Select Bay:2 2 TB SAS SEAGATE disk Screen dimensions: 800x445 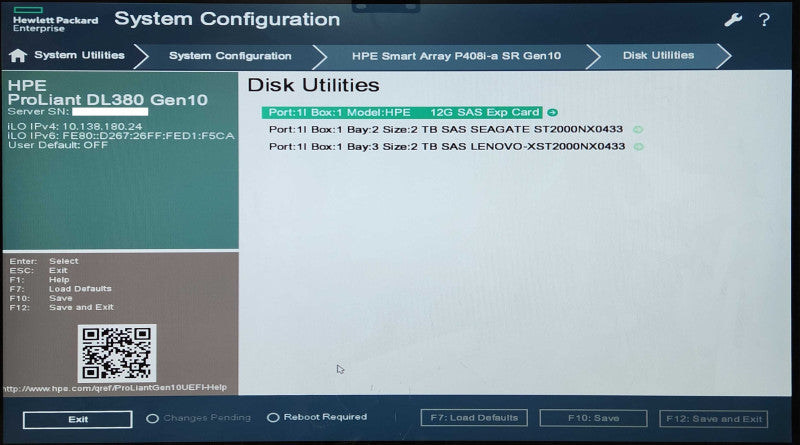[x=446, y=130]
